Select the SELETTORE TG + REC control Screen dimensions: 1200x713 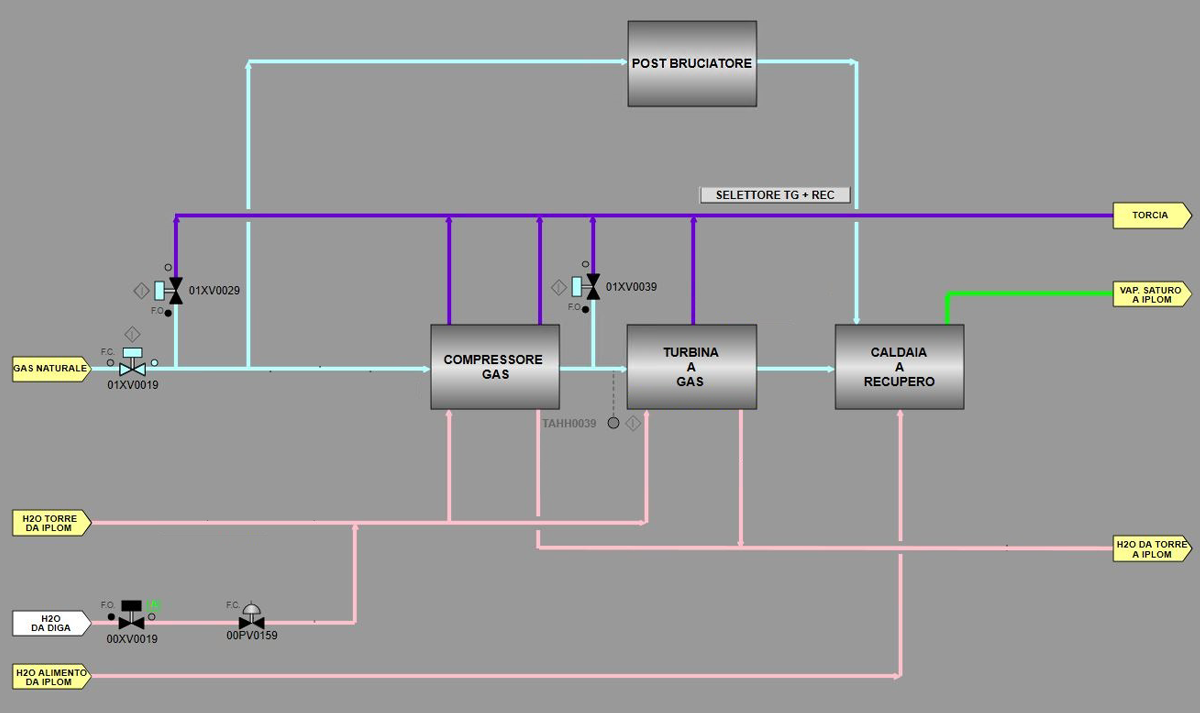(775, 195)
